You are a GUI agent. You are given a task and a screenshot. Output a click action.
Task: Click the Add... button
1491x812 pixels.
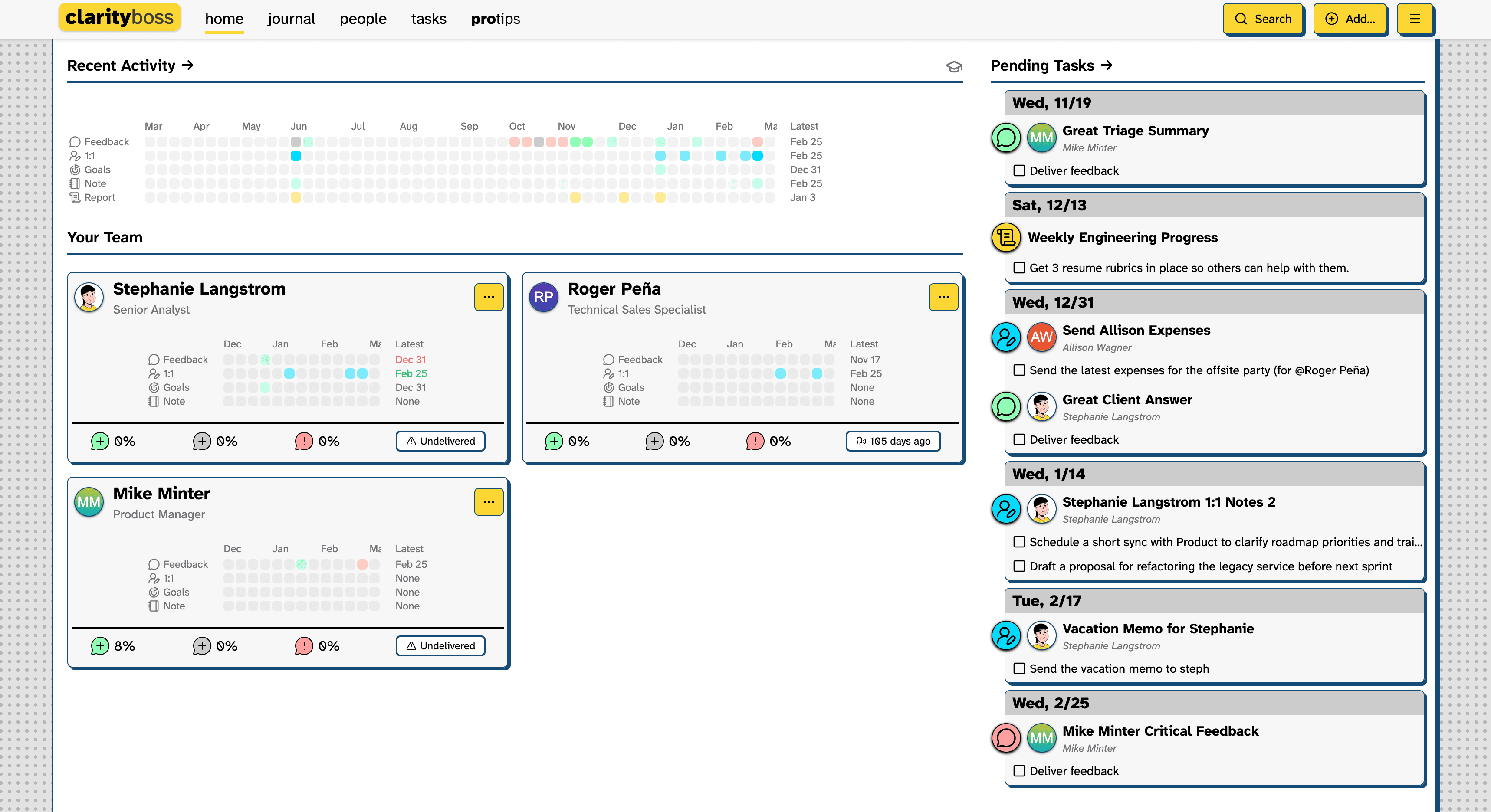tap(1350, 19)
